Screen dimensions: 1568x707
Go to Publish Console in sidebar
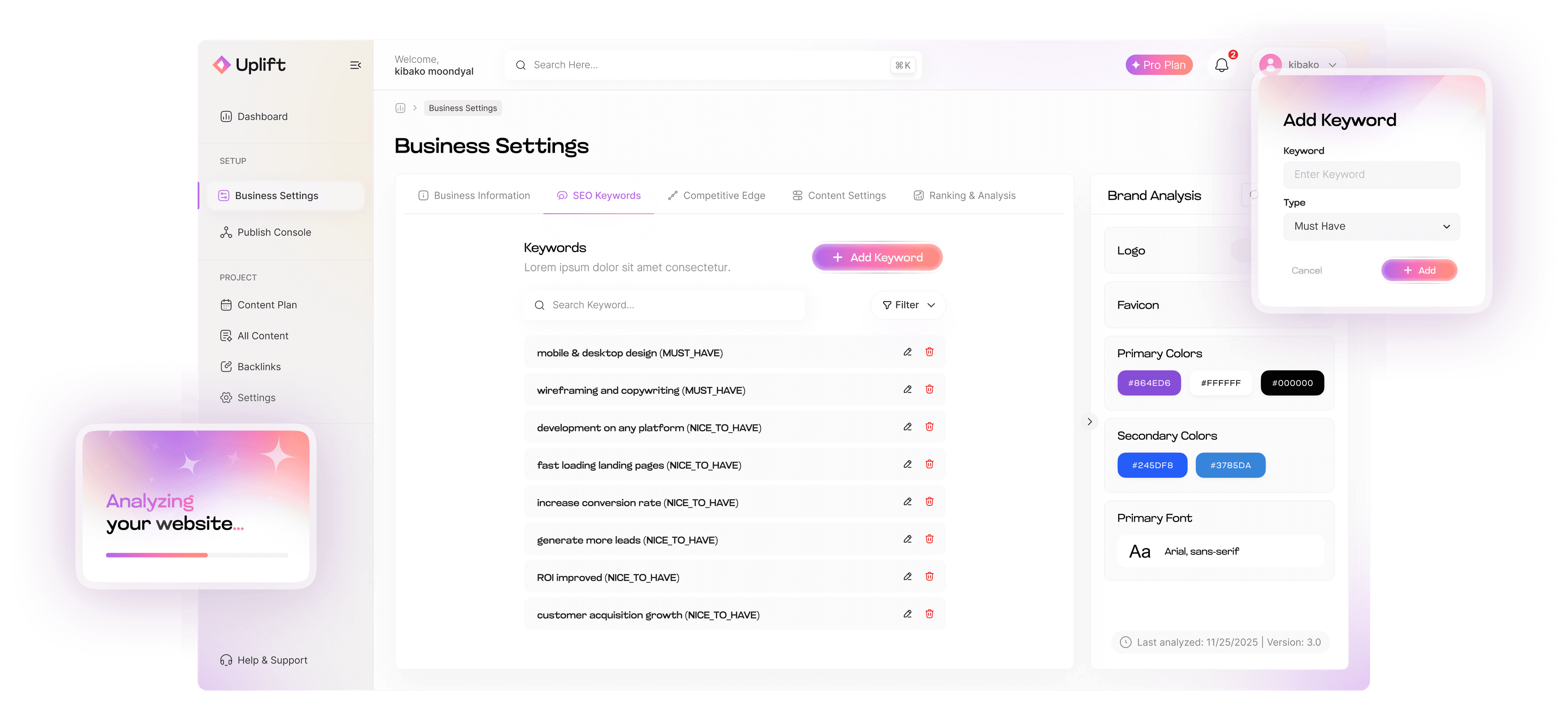click(274, 232)
